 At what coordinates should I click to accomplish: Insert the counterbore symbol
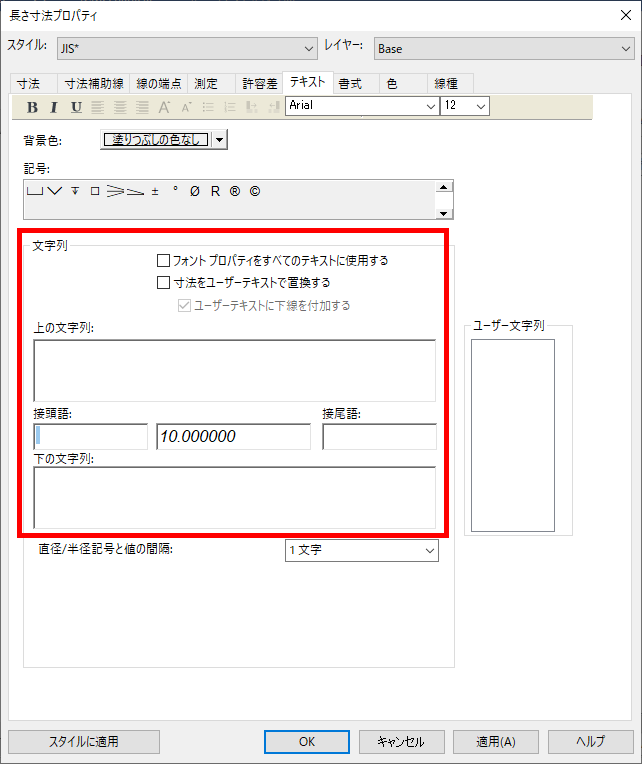pyautogui.click(x=35, y=191)
